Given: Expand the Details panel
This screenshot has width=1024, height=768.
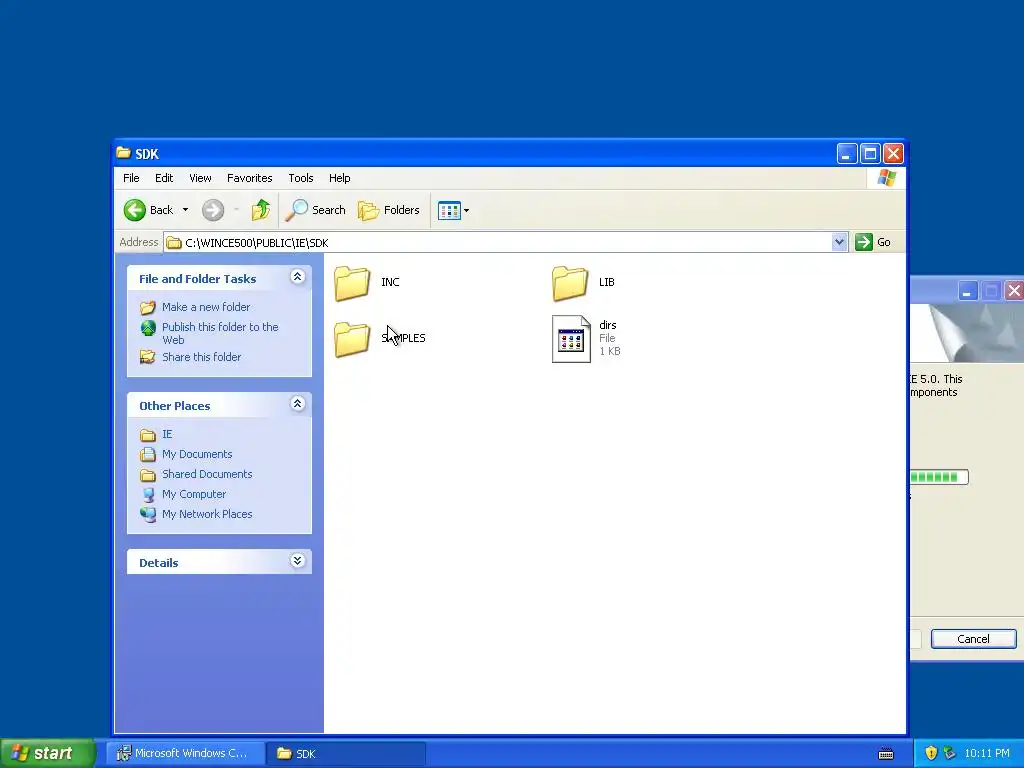Looking at the screenshot, I should click(297, 561).
